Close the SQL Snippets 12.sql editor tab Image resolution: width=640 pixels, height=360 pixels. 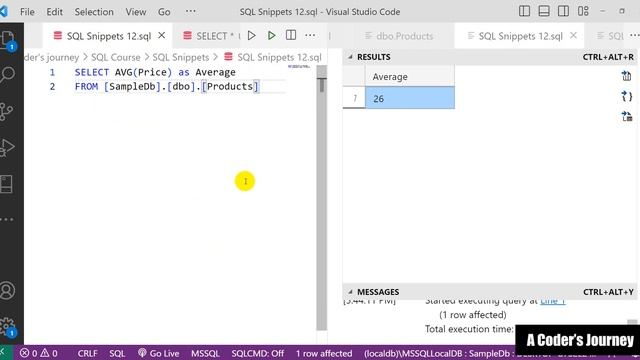point(162,36)
